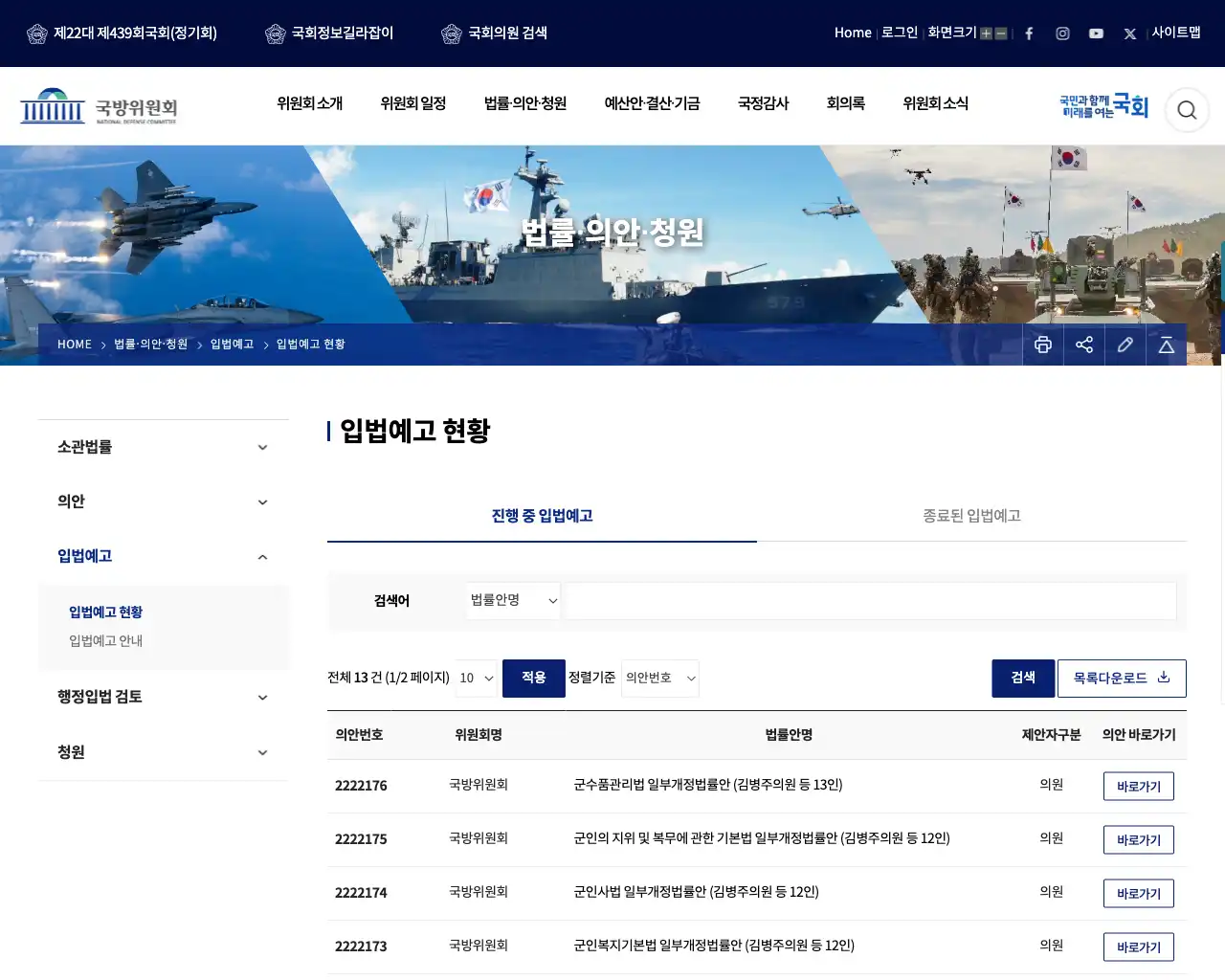
Task: Collapse the 입법예고 sidebar section
Action: point(163,556)
